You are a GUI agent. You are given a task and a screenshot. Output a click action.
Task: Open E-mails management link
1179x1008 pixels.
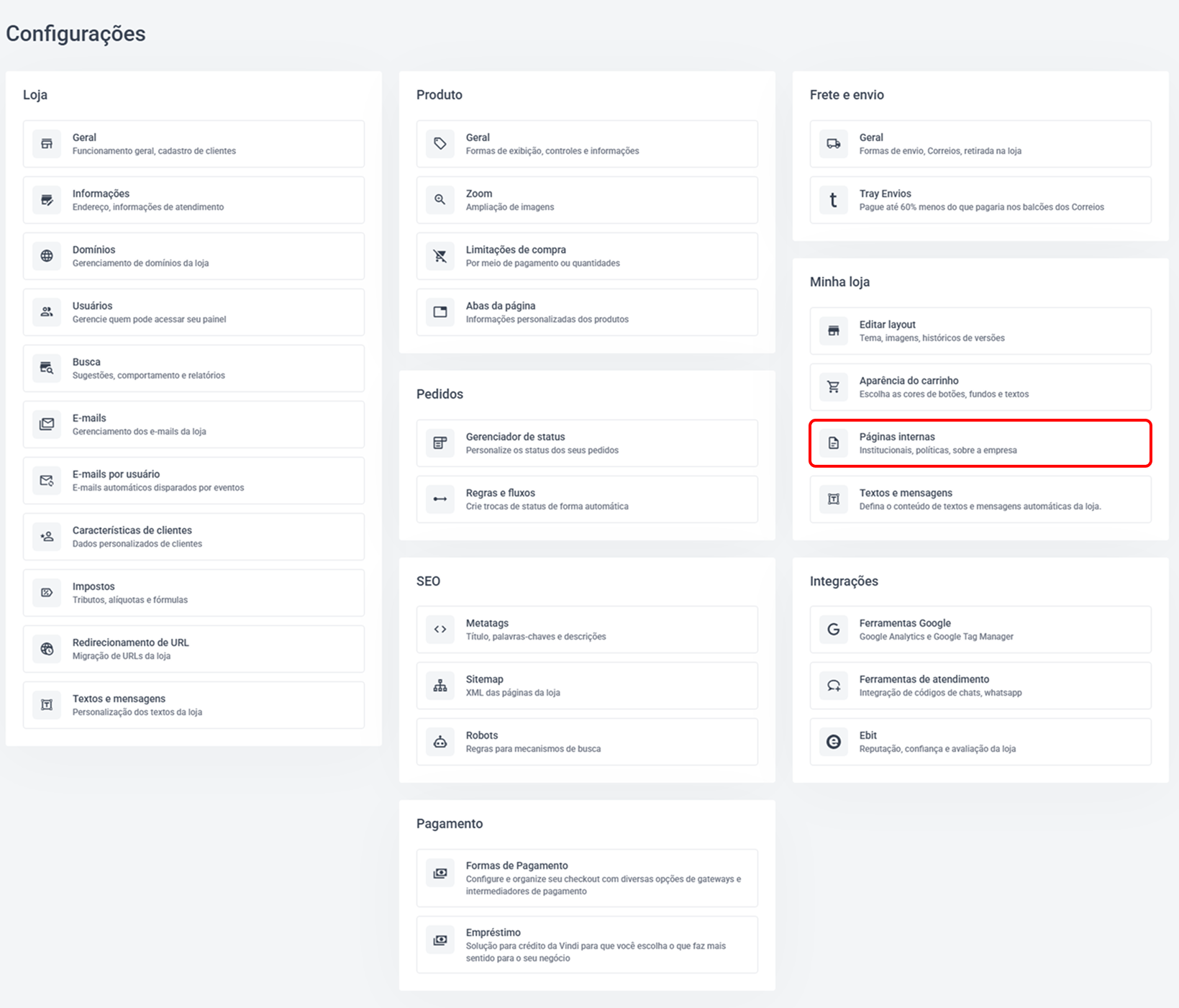(x=89, y=418)
